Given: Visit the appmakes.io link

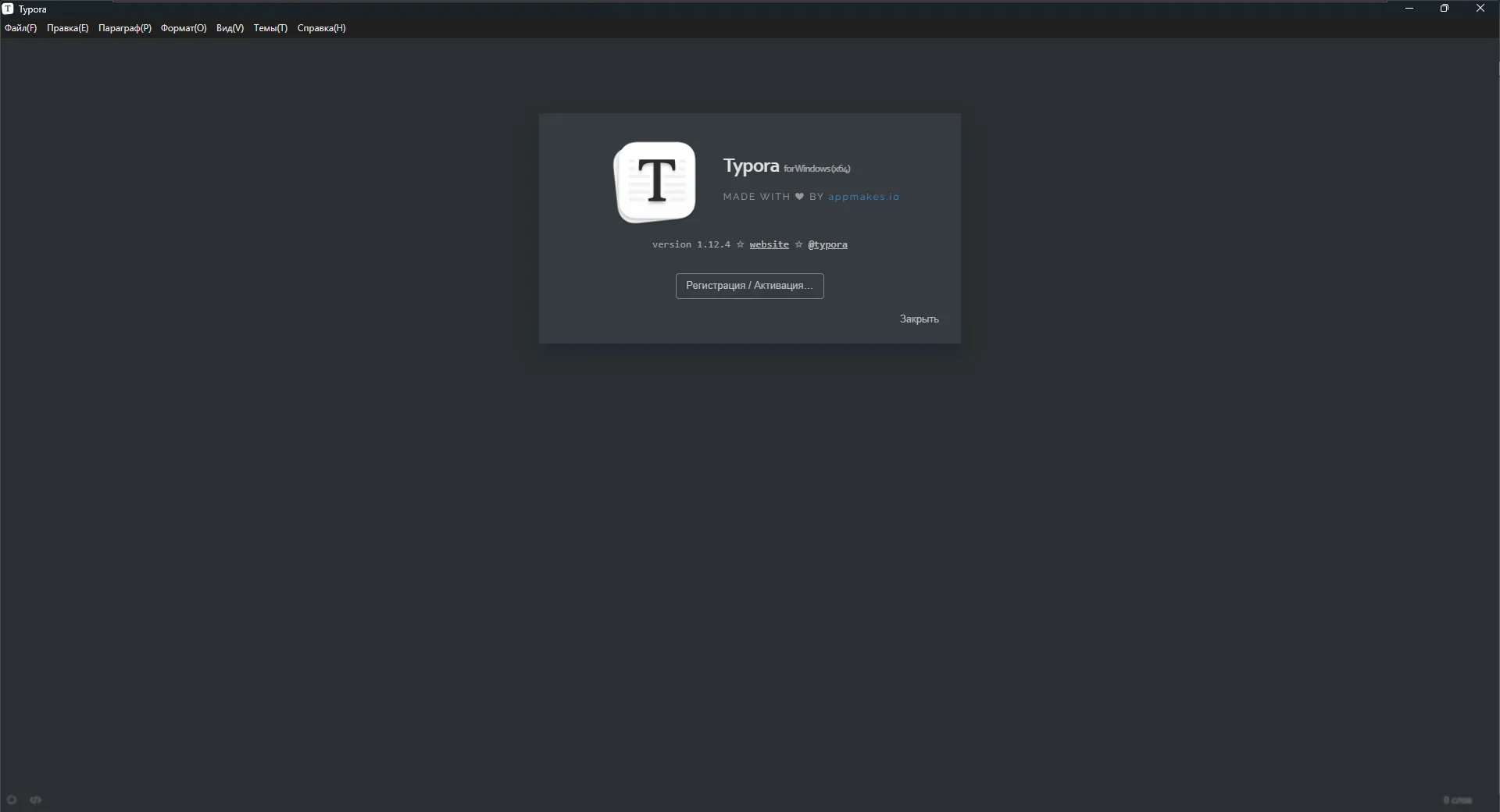Looking at the screenshot, I should point(863,197).
